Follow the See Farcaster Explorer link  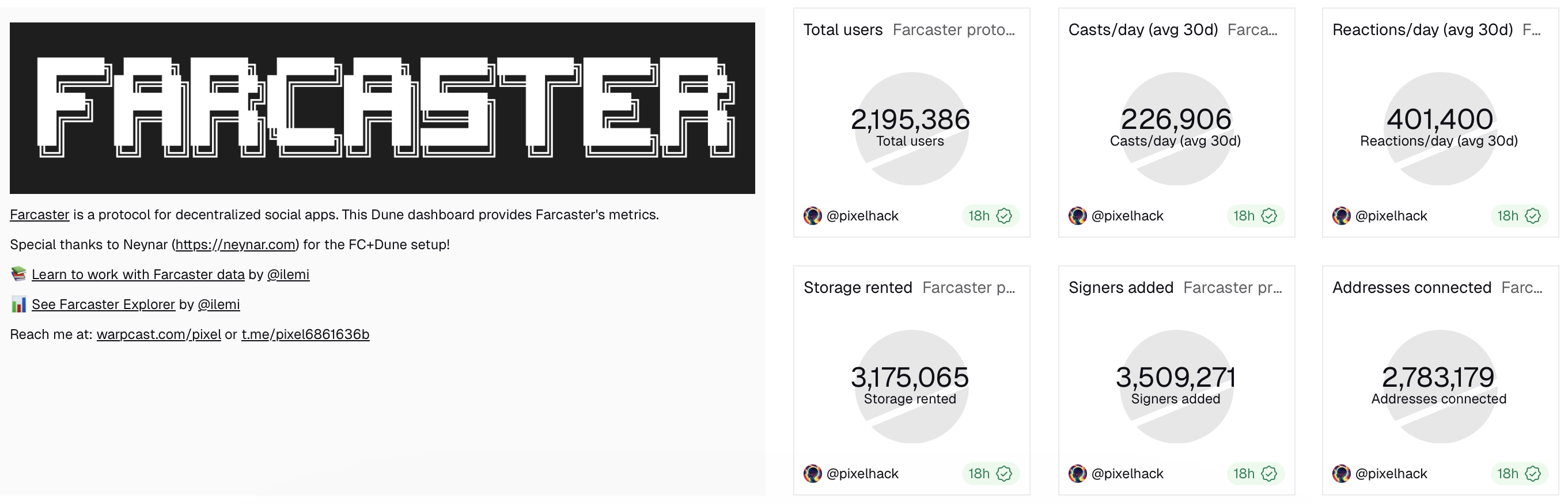pyautogui.click(x=103, y=304)
